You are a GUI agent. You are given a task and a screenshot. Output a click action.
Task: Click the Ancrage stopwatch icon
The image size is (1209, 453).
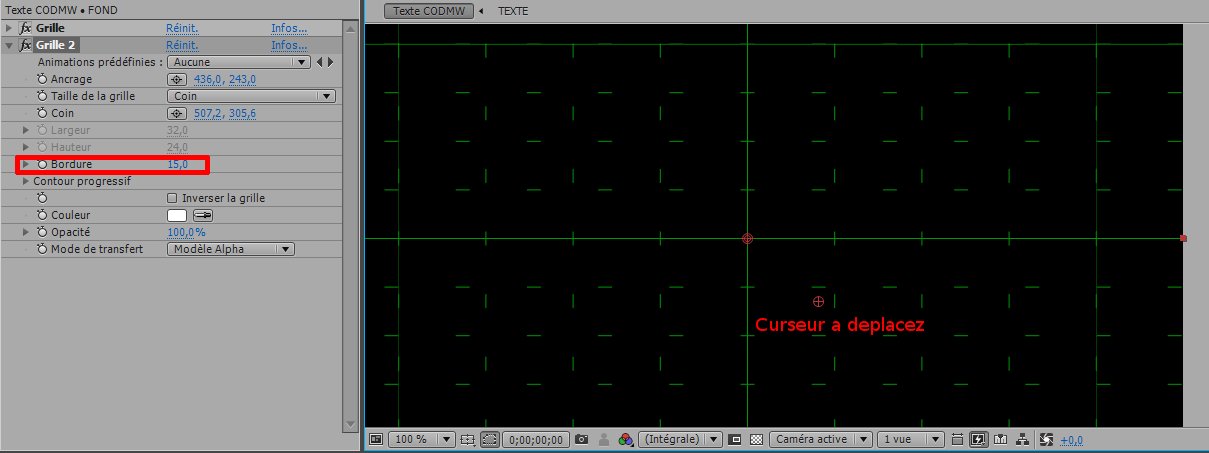tap(42, 79)
